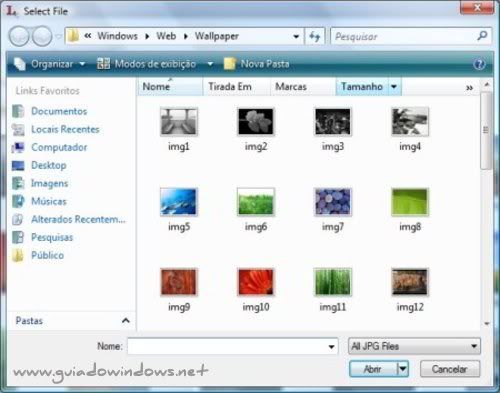Viewport: 500px width, 393px height.
Task: Open the Nome filename dropdown arrow
Action: 331,347
